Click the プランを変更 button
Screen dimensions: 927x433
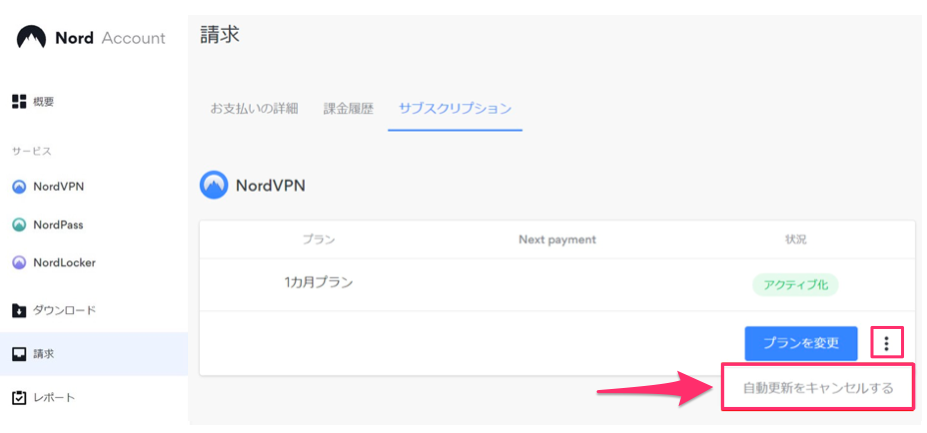(x=801, y=343)
